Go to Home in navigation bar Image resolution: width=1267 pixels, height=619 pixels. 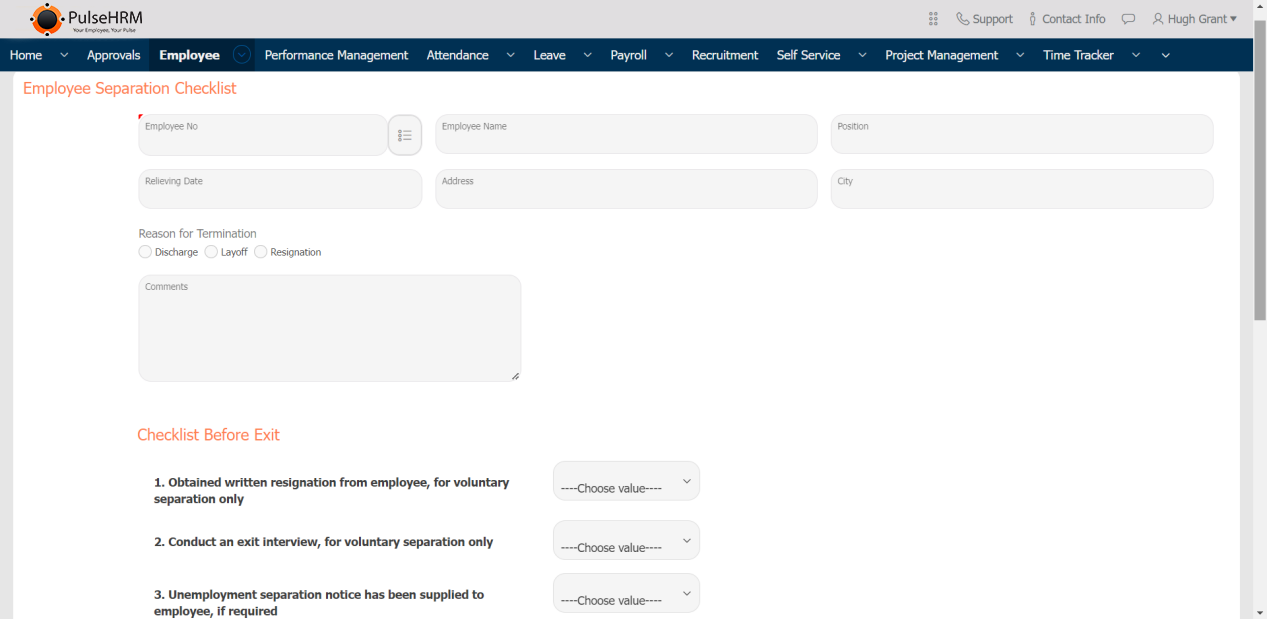[26, 55]
